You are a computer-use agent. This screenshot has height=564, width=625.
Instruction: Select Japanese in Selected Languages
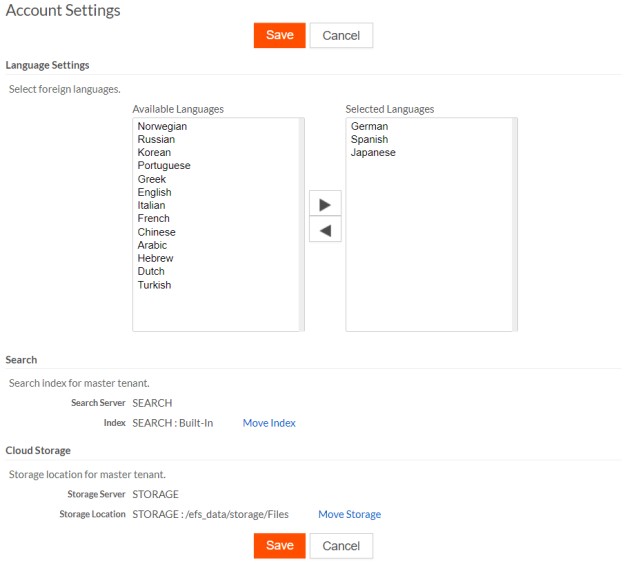(373, 153)
